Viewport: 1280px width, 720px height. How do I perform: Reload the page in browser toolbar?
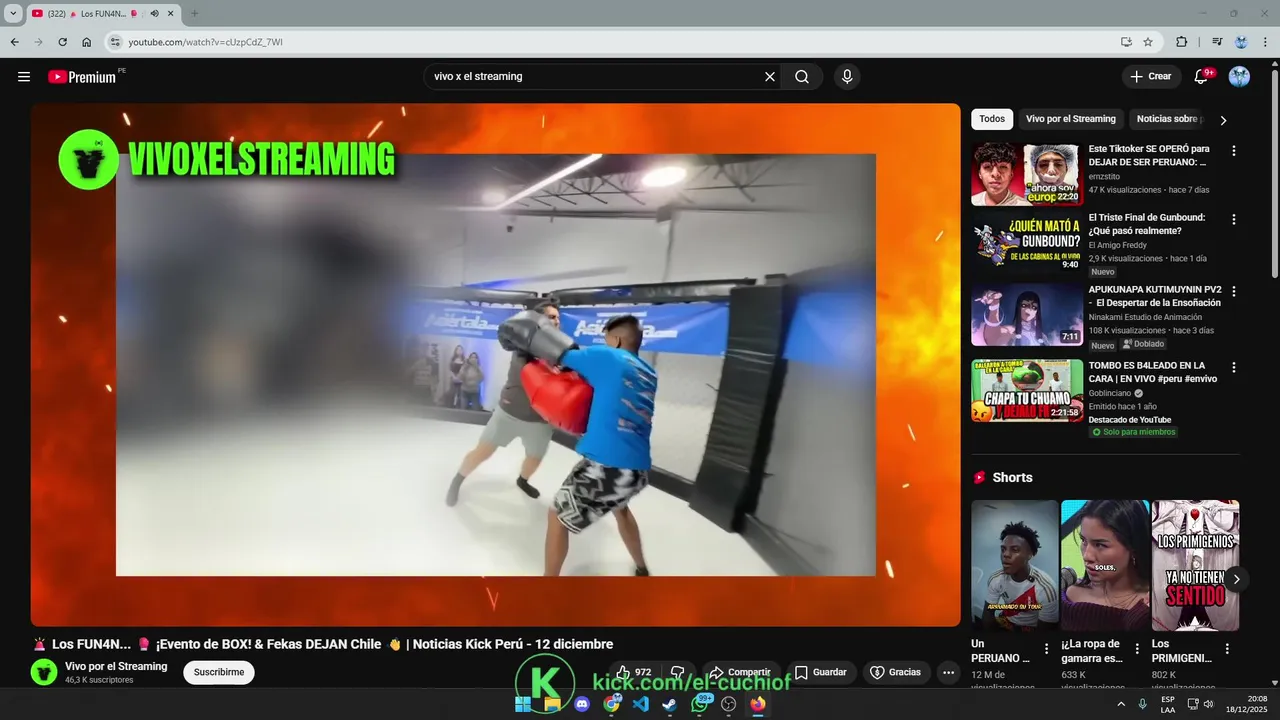[x=62, y=42]
